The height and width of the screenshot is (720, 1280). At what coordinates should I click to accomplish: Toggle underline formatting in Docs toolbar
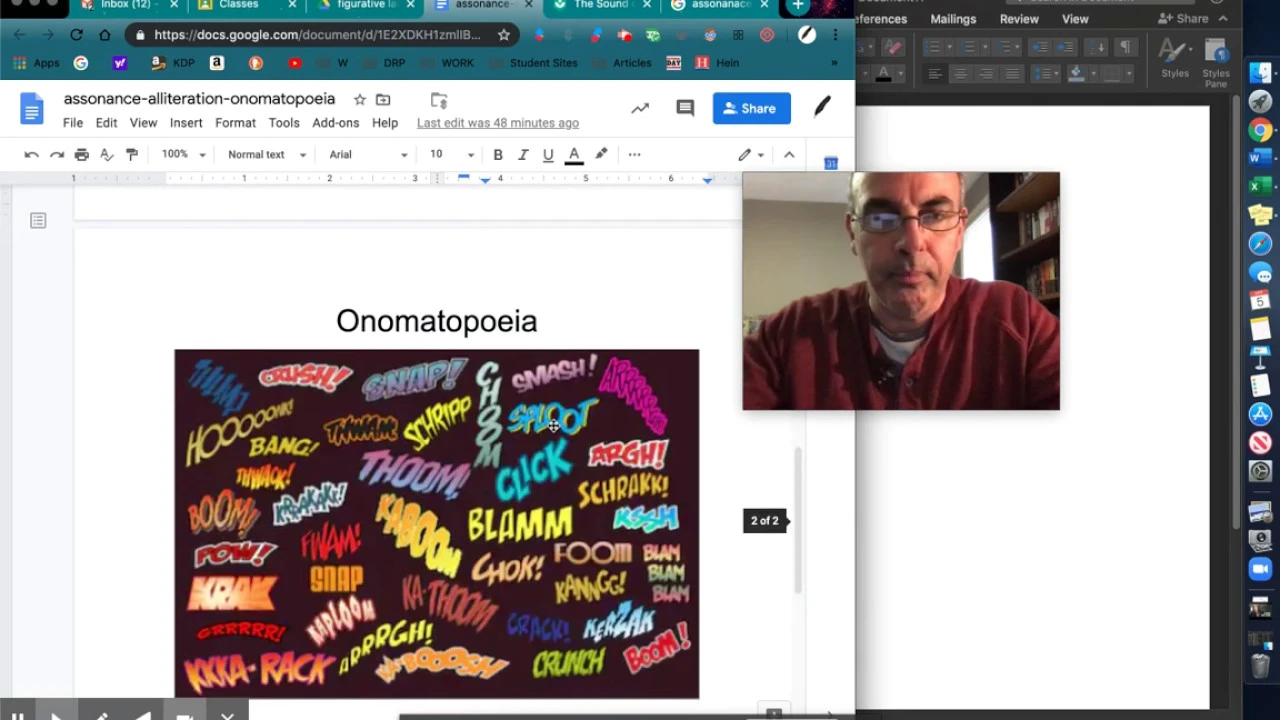click(548, 154)
